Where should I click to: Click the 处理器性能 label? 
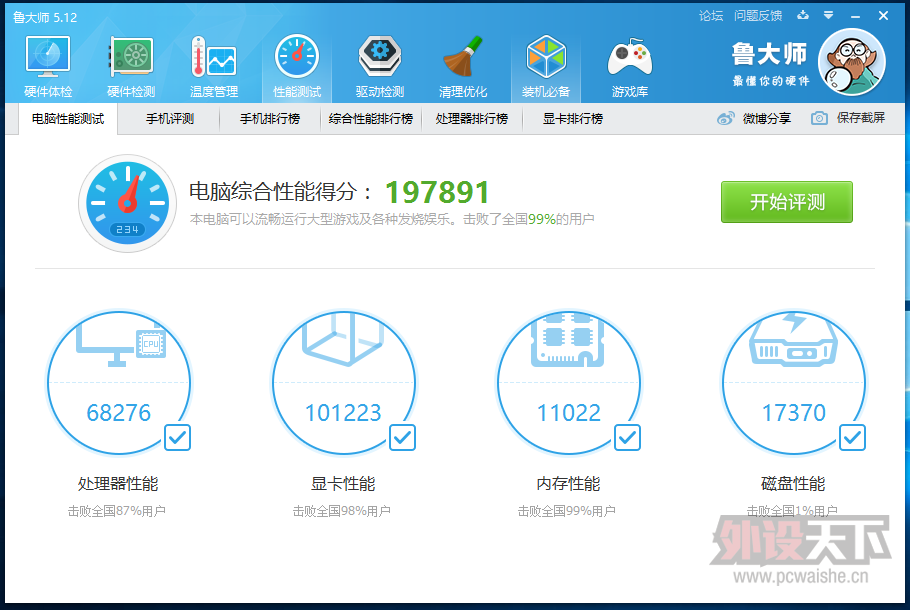point(118,483)
